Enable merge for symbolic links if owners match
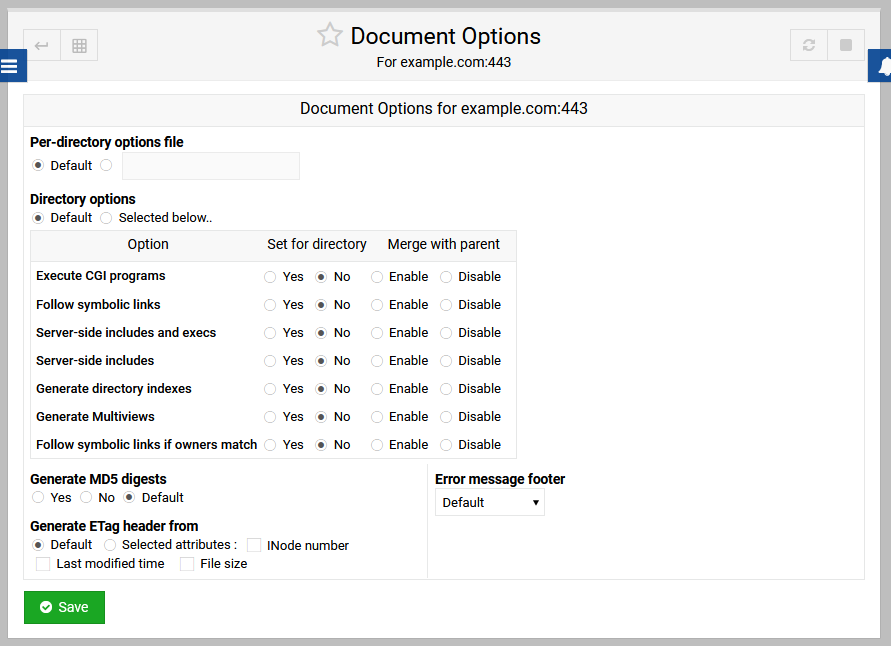This screenshot has height=646, width=891. click(377, 445)
